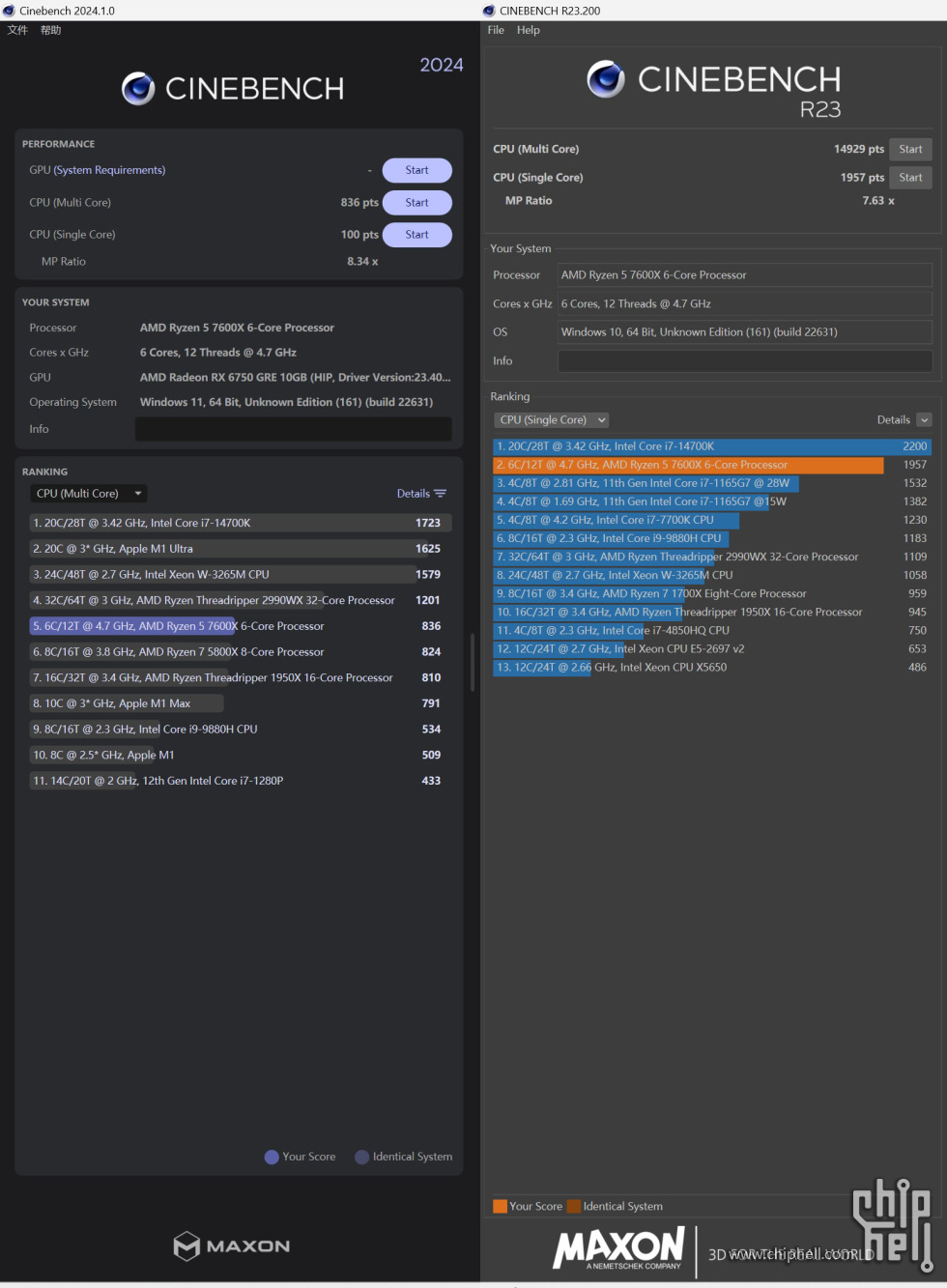
Task: Select the Xeon W-3265M row scoring 1058
Action: tap(712, 575)
